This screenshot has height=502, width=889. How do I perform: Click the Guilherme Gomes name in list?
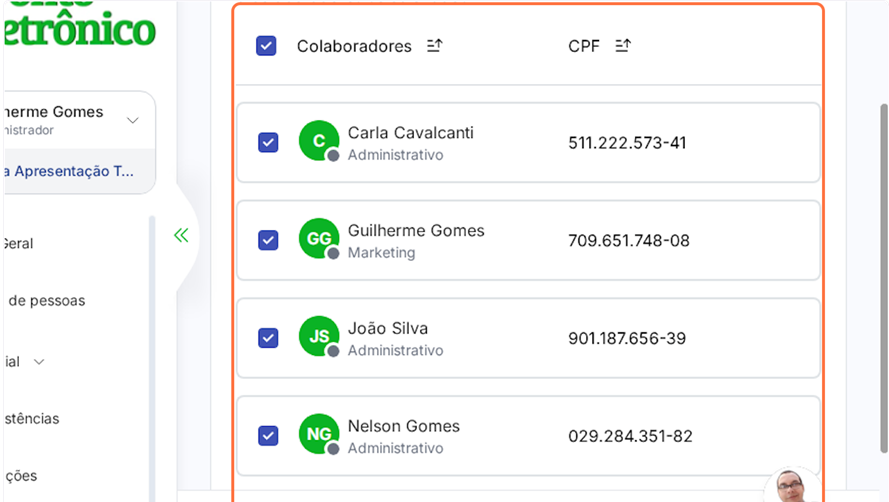pos(416,231)
